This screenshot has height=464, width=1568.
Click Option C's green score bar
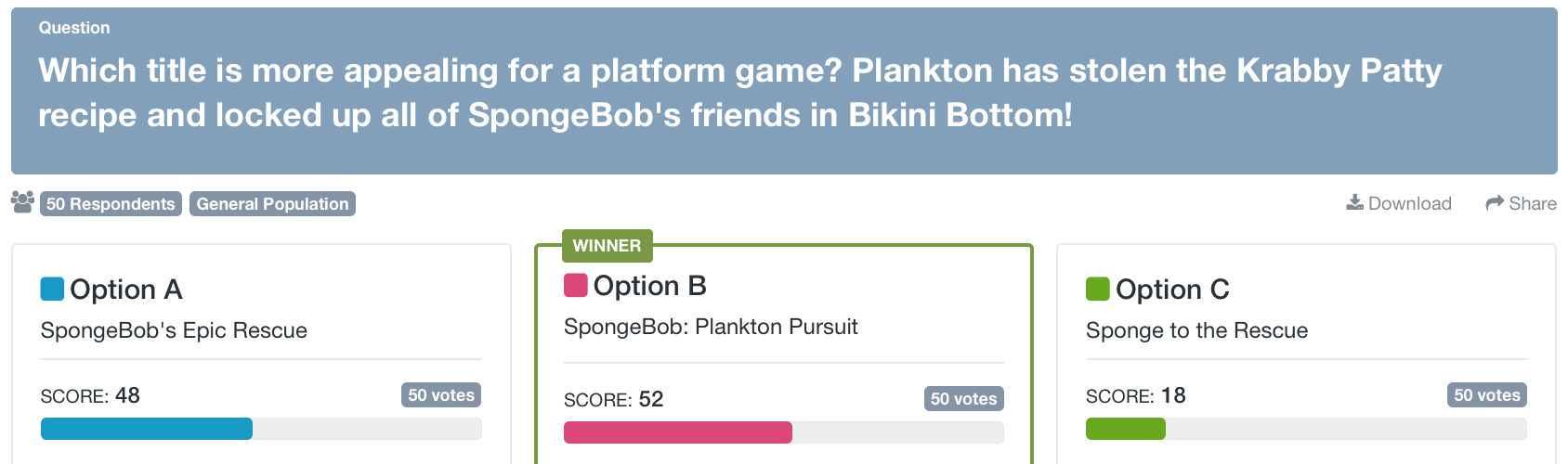tap(1126, 429)
